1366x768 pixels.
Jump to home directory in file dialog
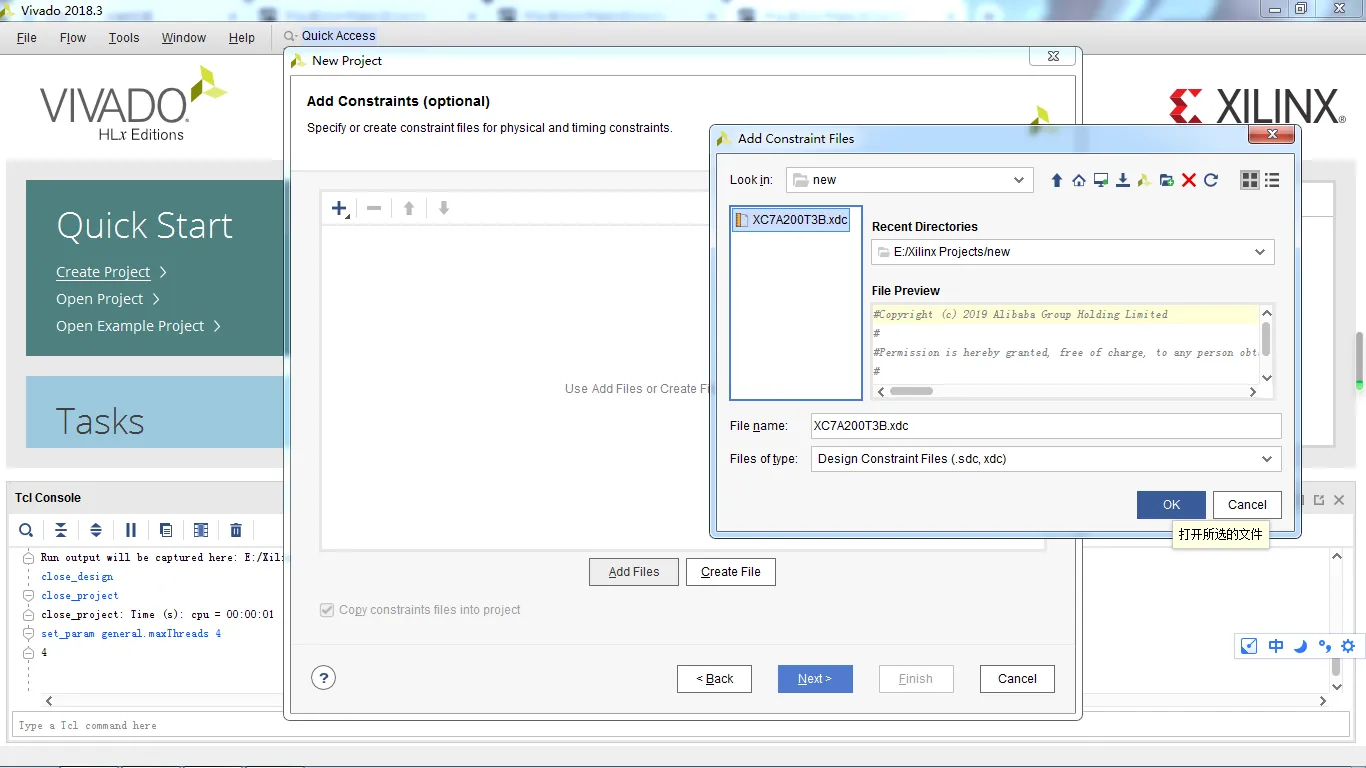pyautogui.click(x=1079, y=180)
